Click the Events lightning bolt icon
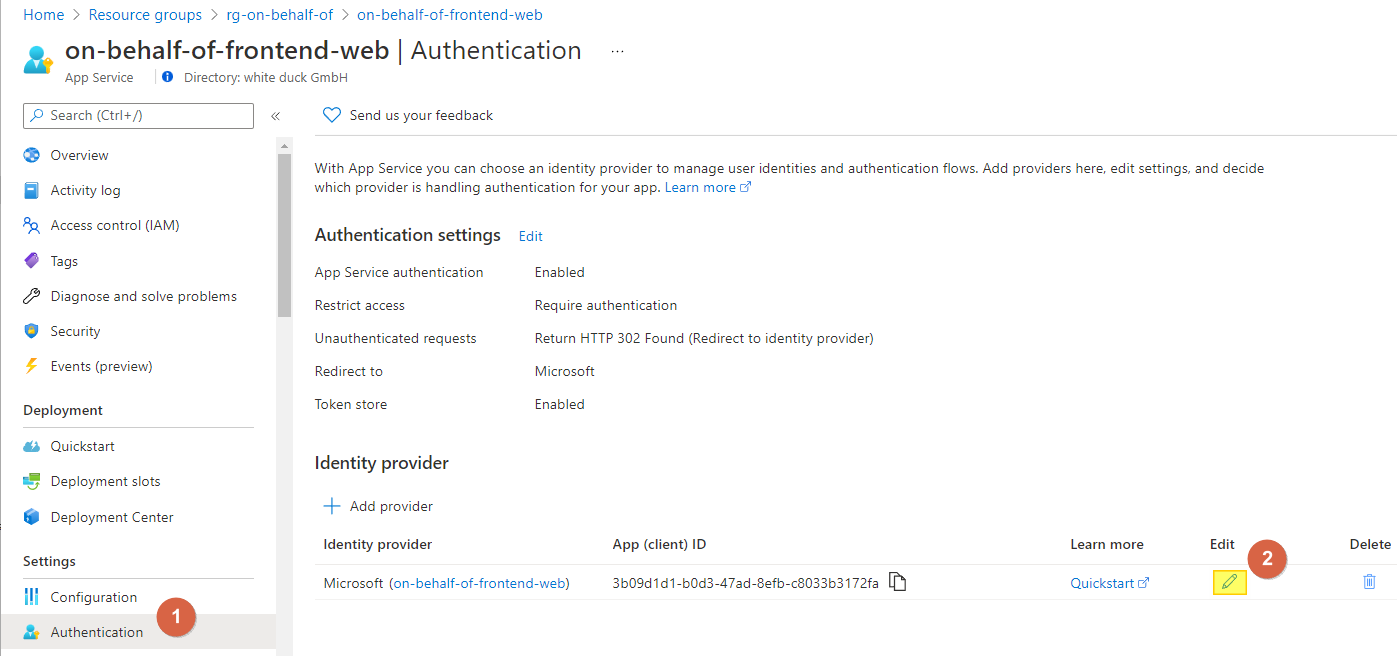1397x656 pixels. [32, 366]
